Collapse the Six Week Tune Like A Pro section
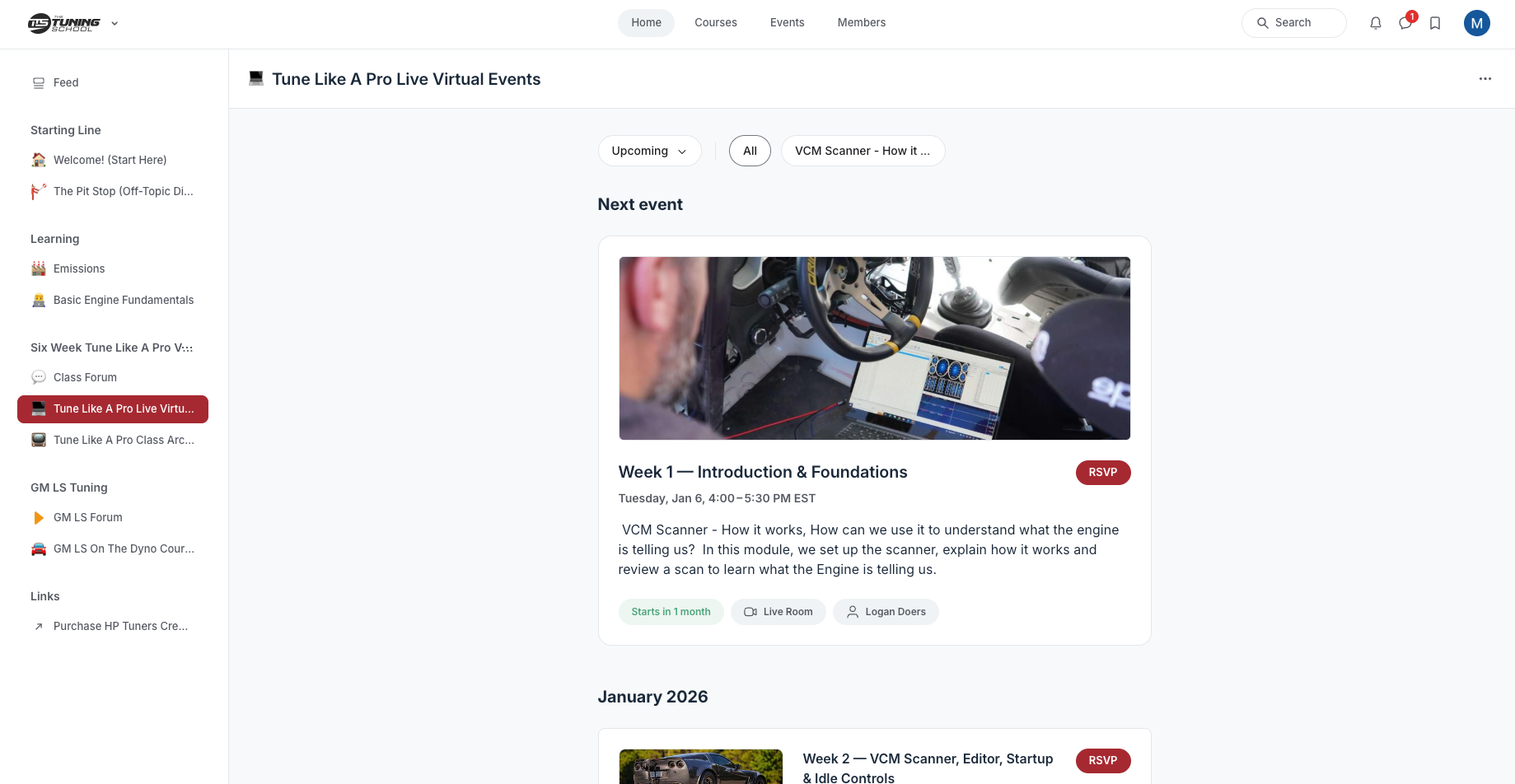 (x=111, y=348)
